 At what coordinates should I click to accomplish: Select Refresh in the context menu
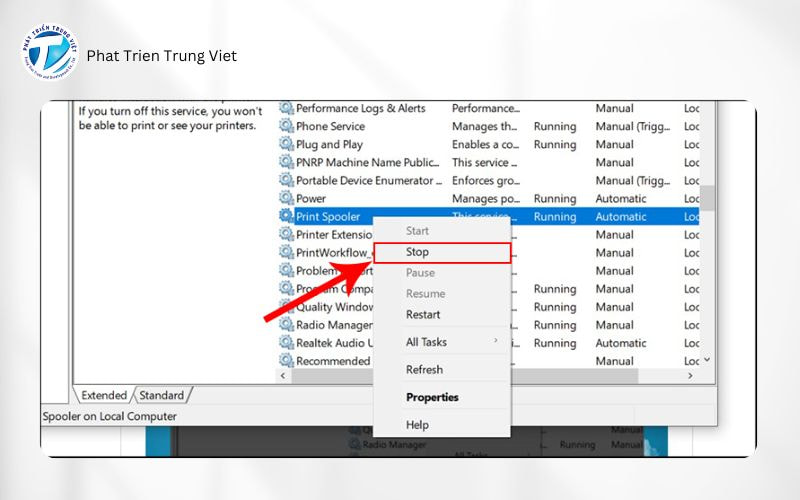click(x=424, y=369)
